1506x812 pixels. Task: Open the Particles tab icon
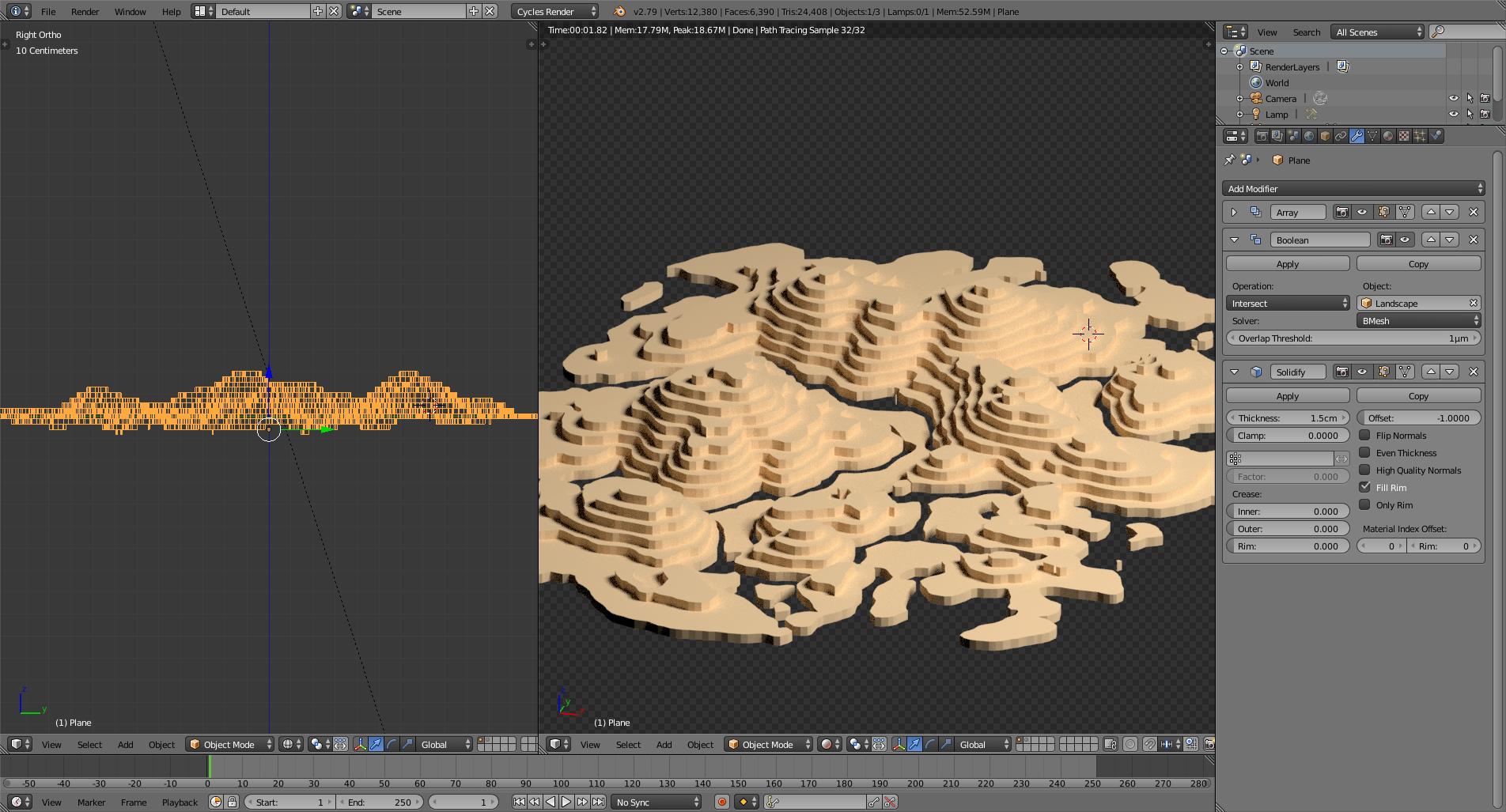click(1420, 136)
